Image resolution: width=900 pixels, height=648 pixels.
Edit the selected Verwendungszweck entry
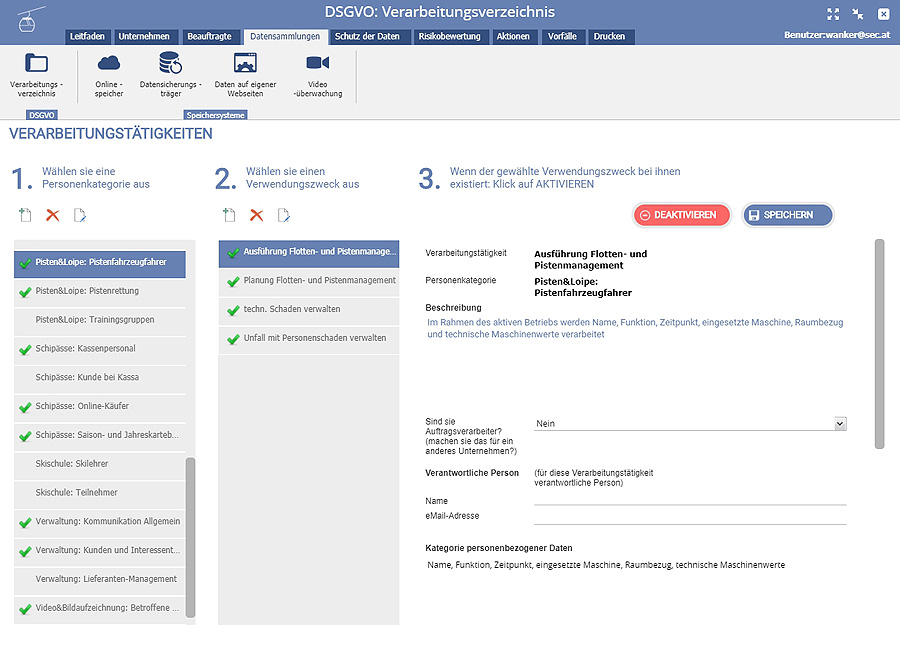tap(284, 215)
